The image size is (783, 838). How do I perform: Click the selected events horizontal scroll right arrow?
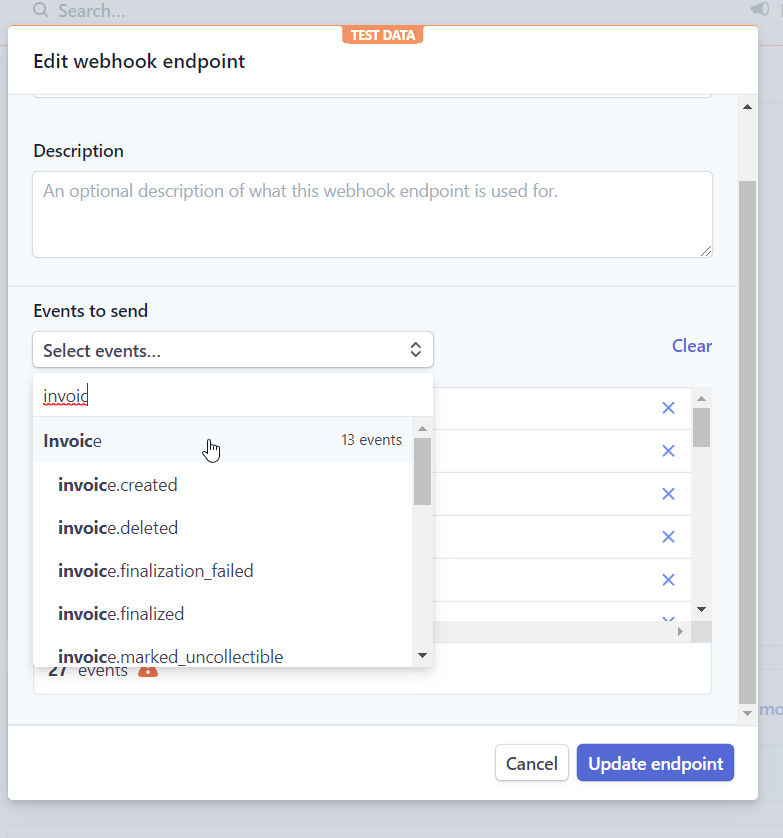coord(680,632)
